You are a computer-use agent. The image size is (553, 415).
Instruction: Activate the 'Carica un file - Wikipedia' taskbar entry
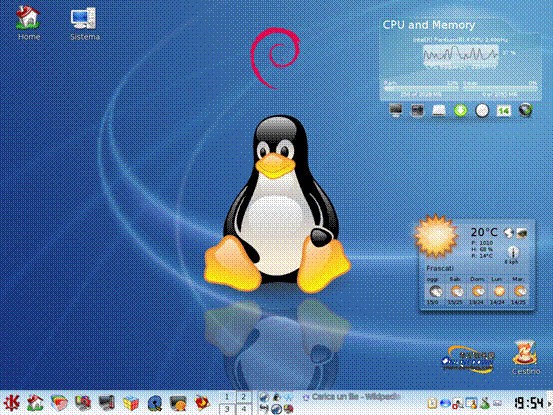tap(351, 397)
